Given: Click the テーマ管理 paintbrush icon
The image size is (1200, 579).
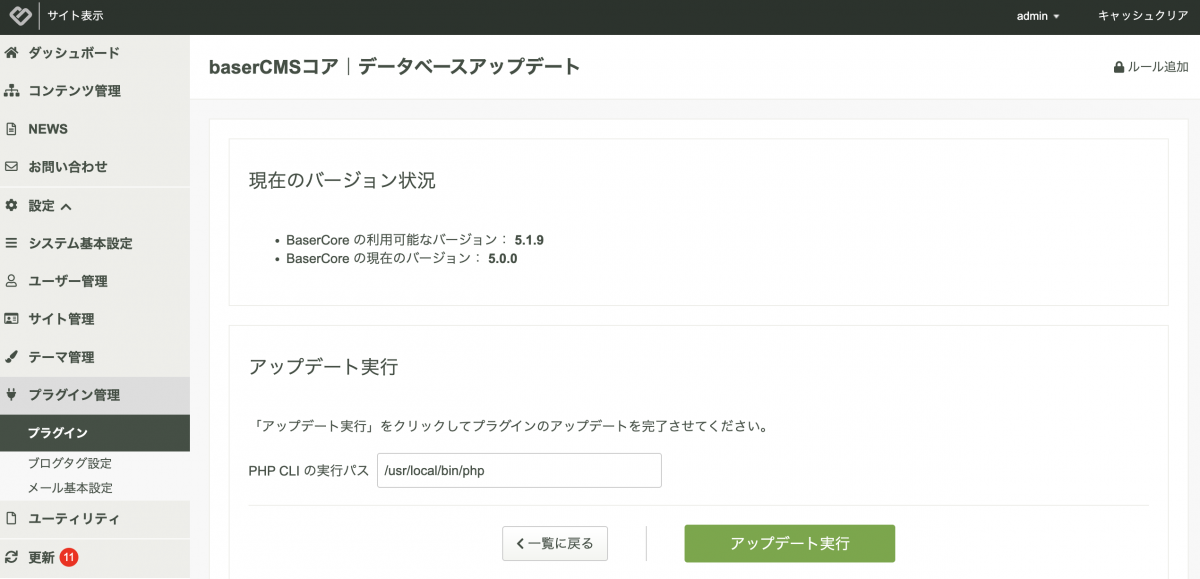Looking at the screenshot, I should click(12, 357).
